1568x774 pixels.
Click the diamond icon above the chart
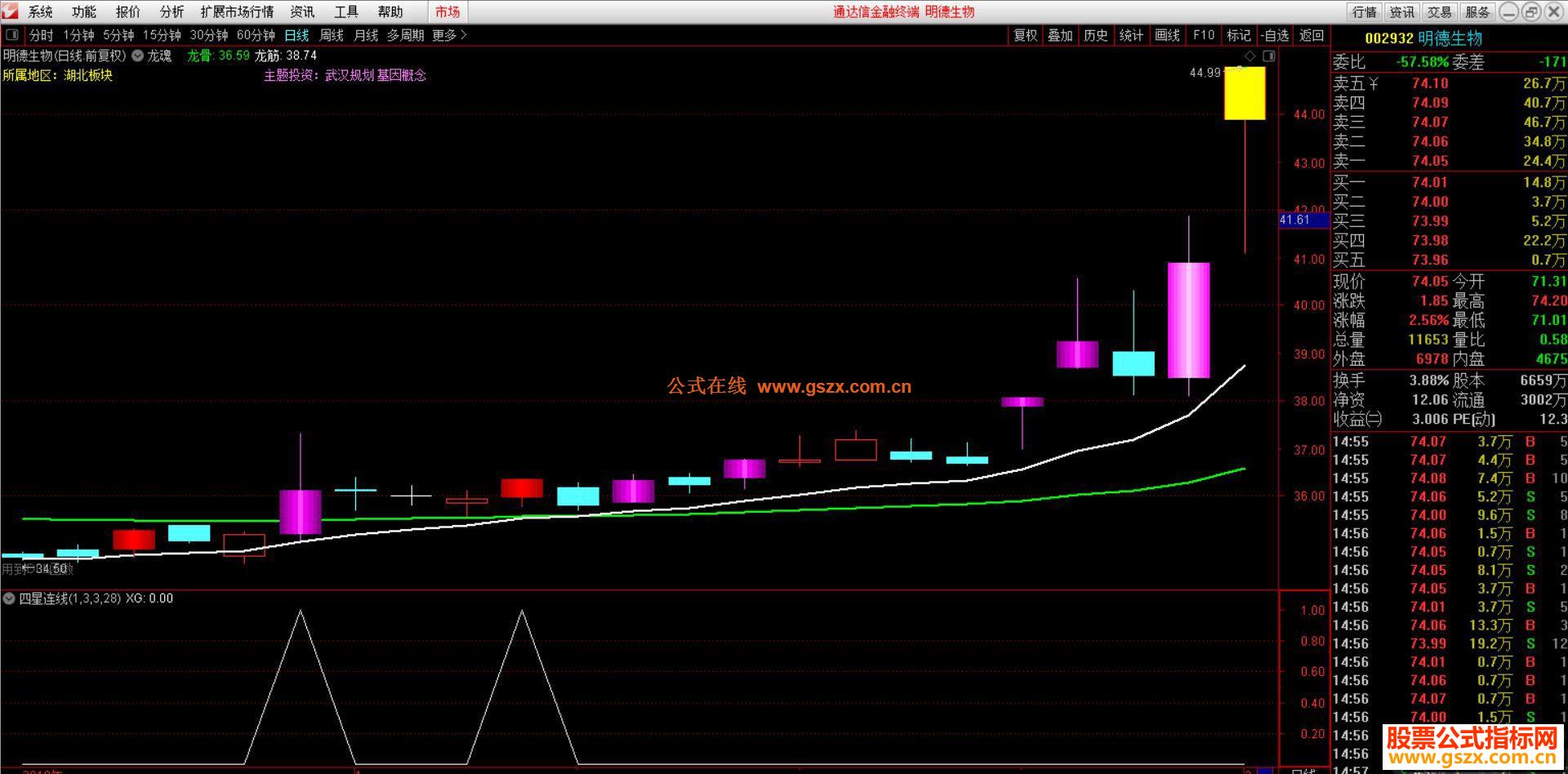pos(1250,56)
